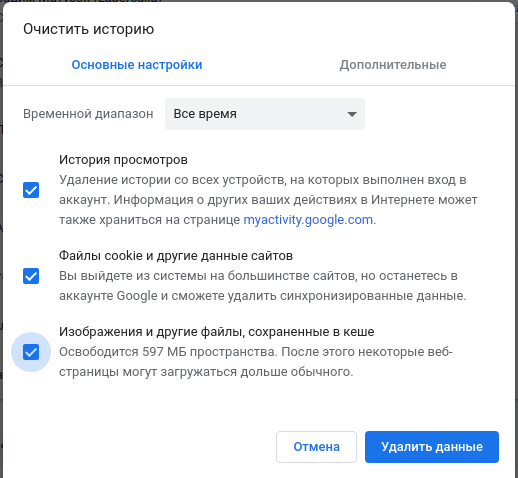Open the Все время time range dropdown

click(x=265, y=114)
